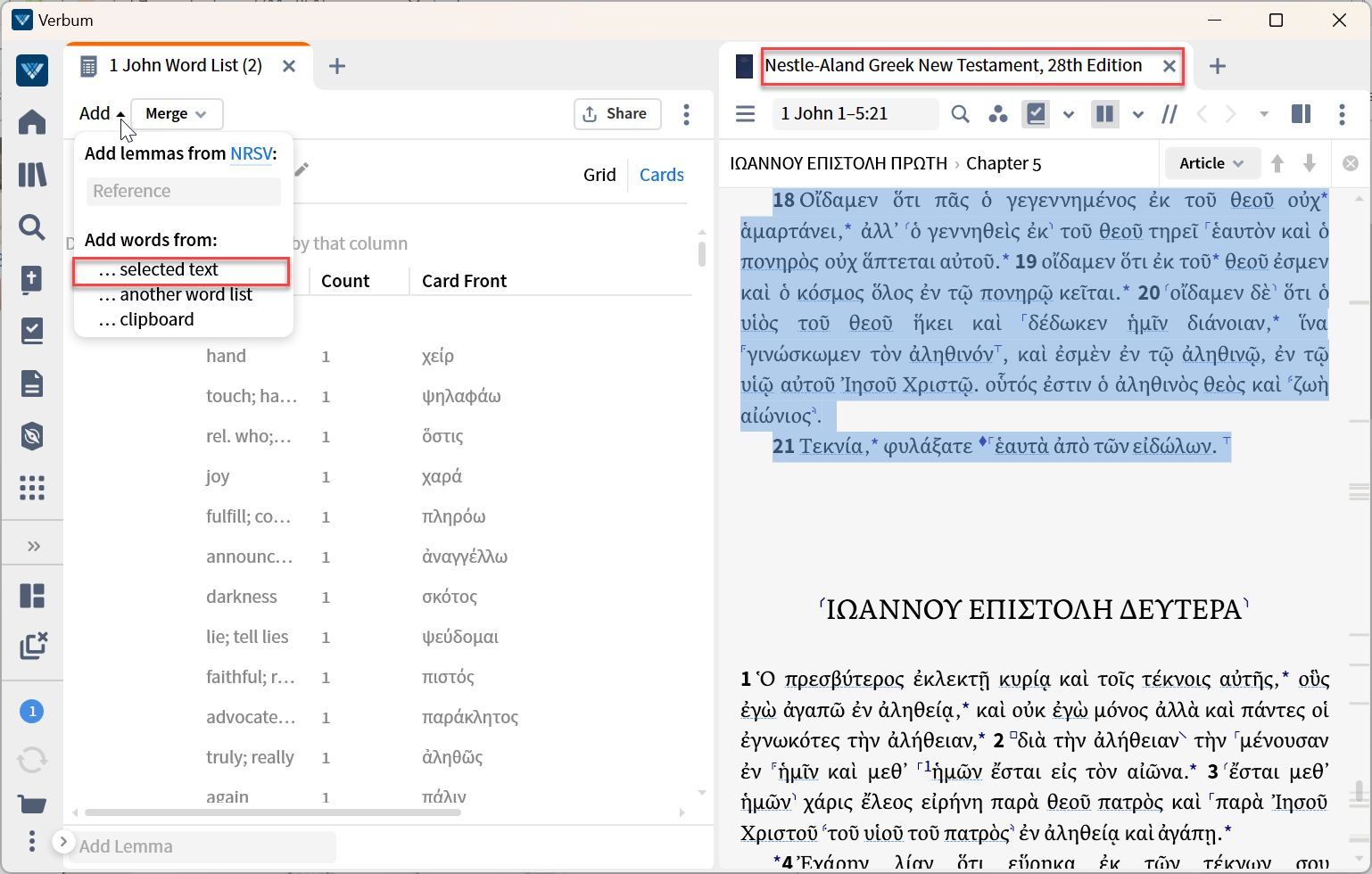Select the ψηλαφάω row
1372x874 pixels.
tap(461, 396)
